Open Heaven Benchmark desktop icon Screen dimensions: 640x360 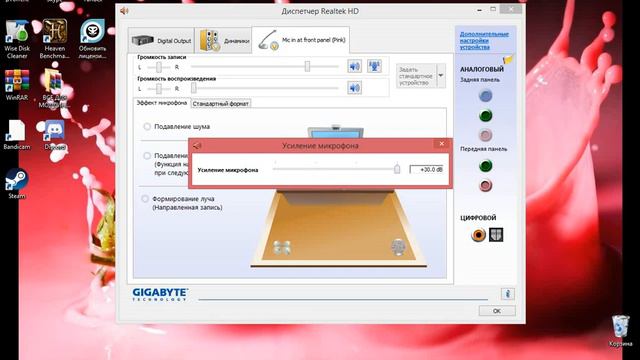[x=55, y=39]
